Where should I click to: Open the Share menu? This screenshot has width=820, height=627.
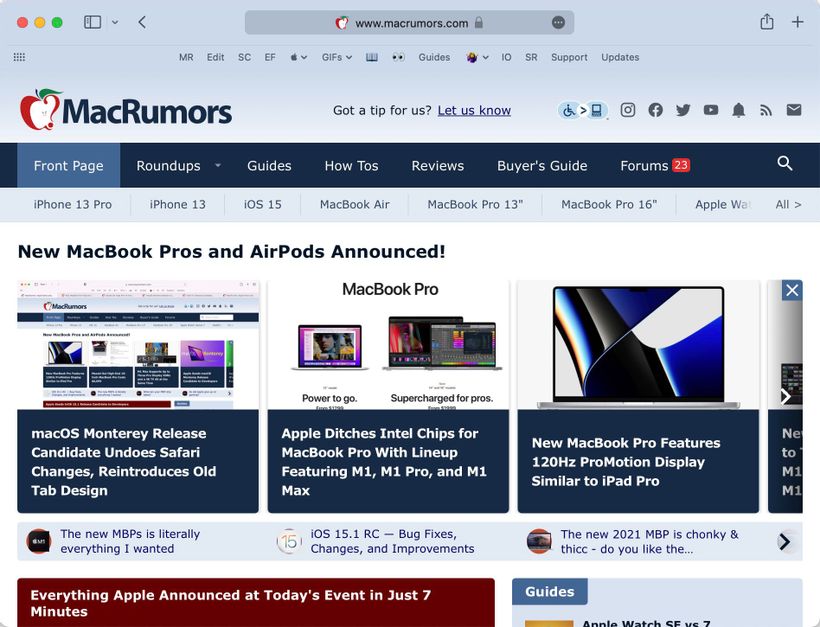767,21
